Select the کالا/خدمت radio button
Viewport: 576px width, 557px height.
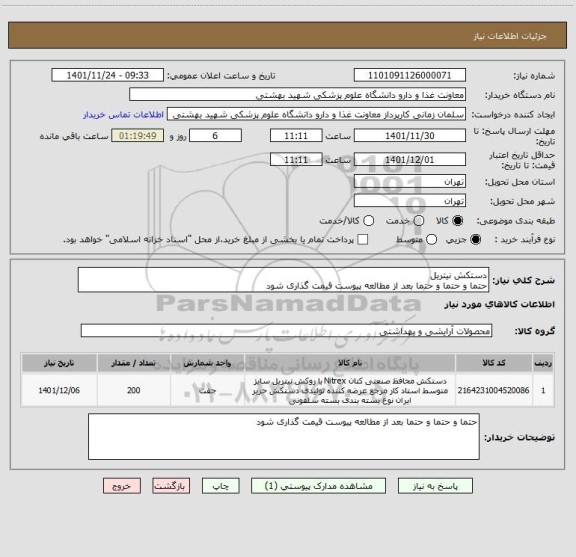[x=368, y=221]
